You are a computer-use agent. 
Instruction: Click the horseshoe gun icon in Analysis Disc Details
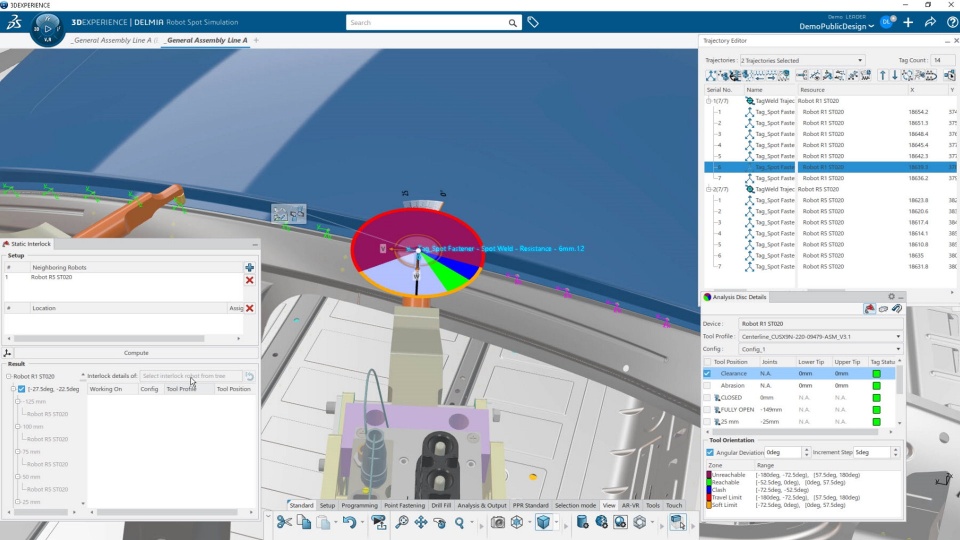pos(897,309)
